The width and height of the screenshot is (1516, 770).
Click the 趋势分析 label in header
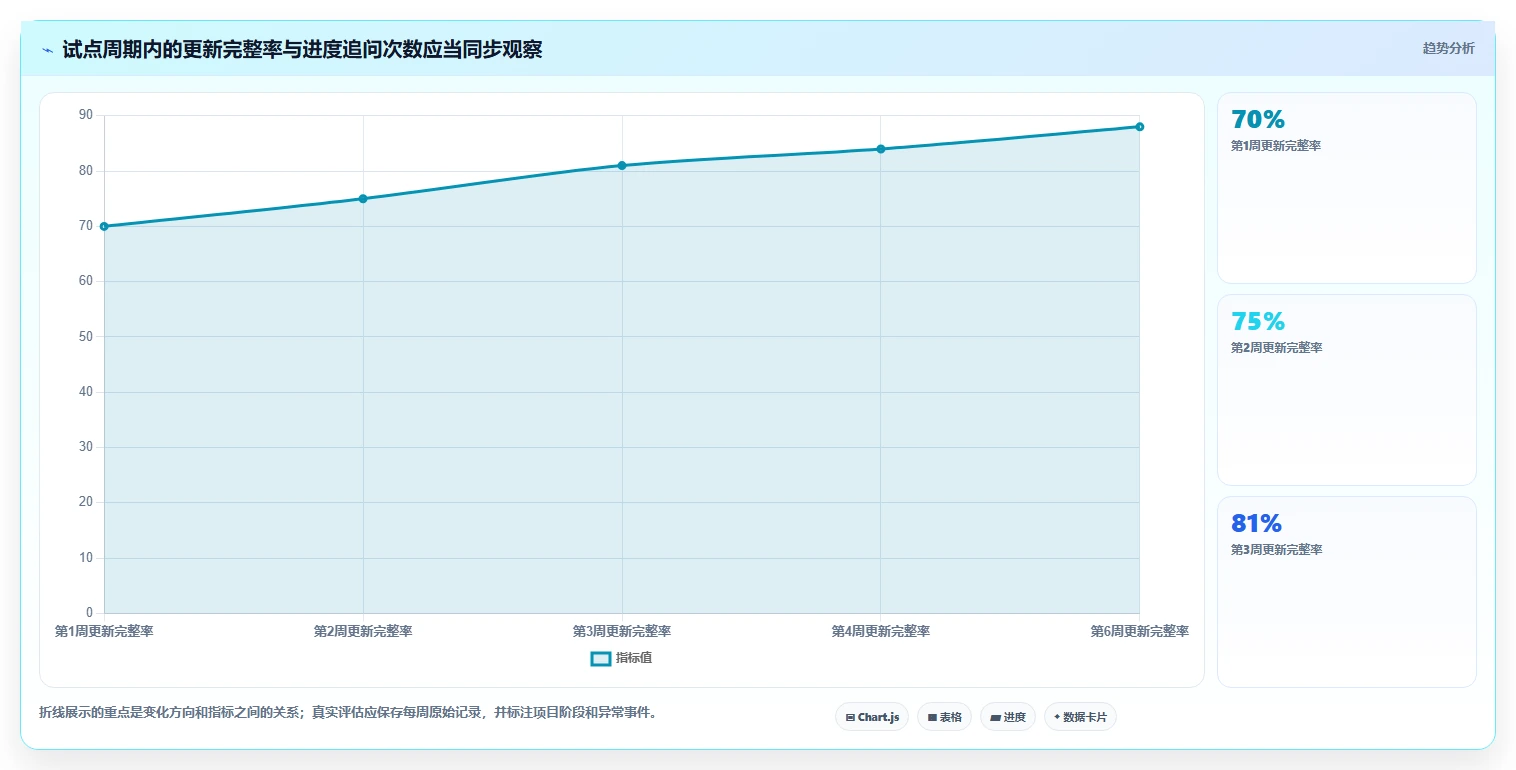(x=1448, y=48)
